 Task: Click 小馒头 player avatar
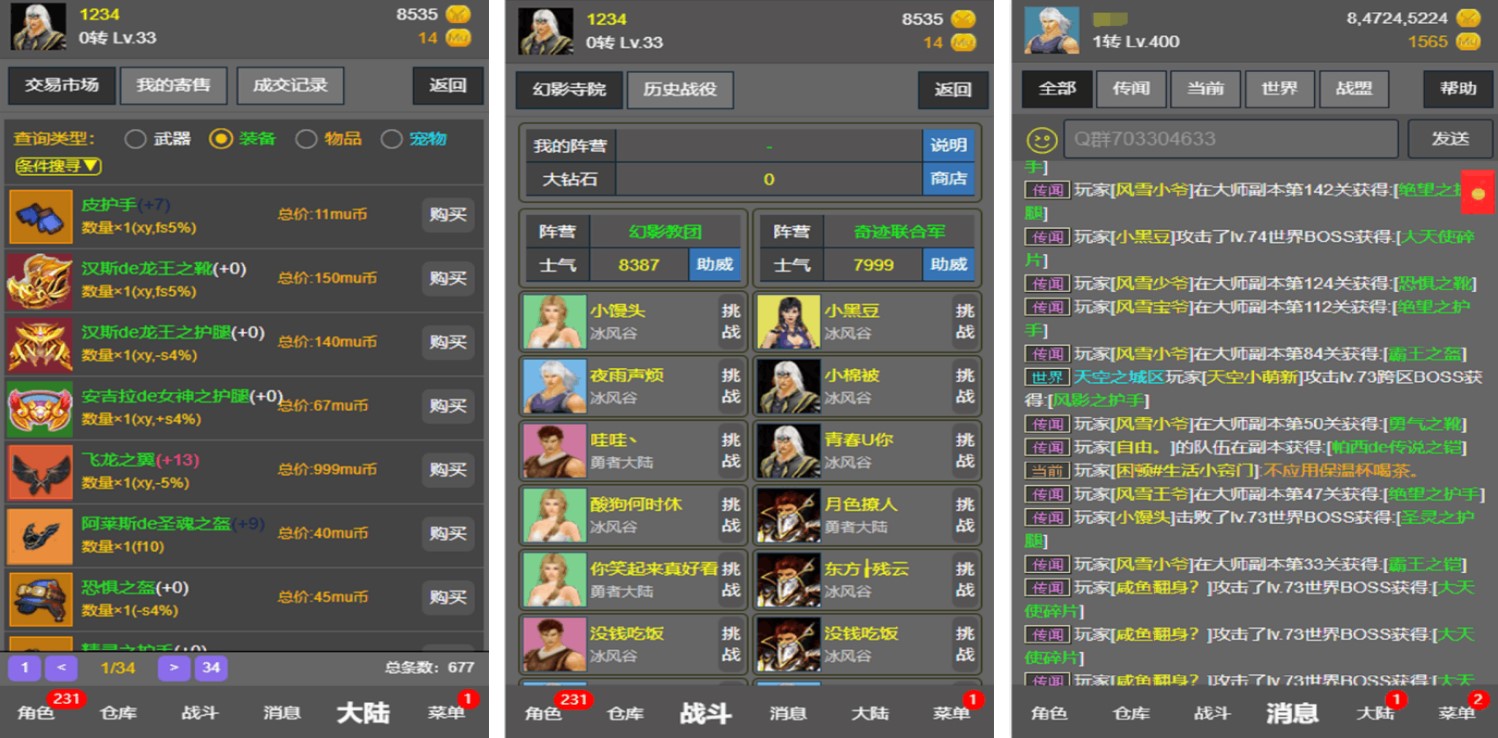553,322
